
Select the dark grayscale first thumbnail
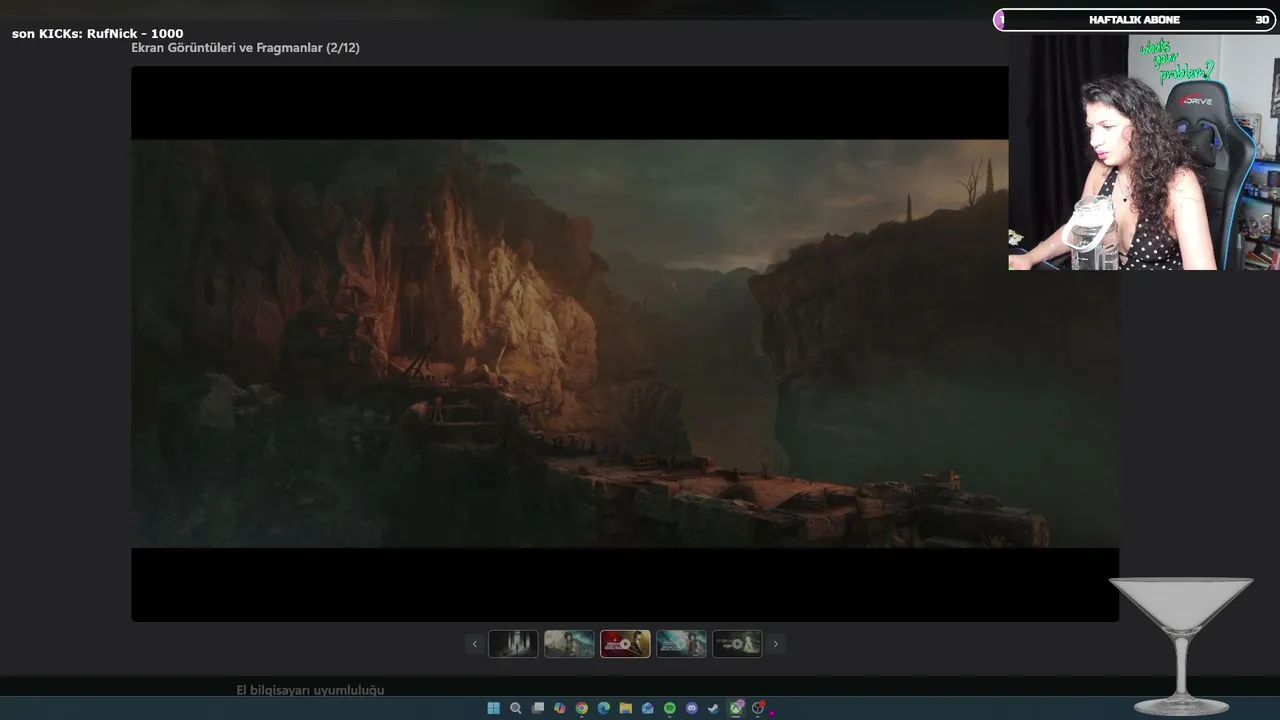[x=513, y=644]
